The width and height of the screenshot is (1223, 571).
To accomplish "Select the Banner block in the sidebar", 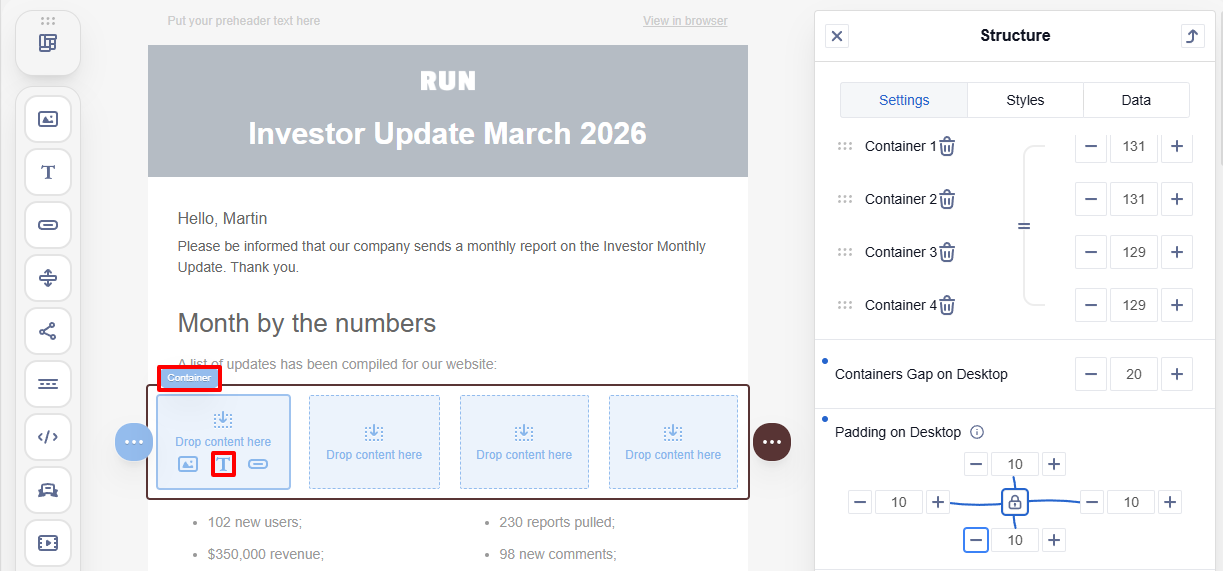I will coord(48,490).
